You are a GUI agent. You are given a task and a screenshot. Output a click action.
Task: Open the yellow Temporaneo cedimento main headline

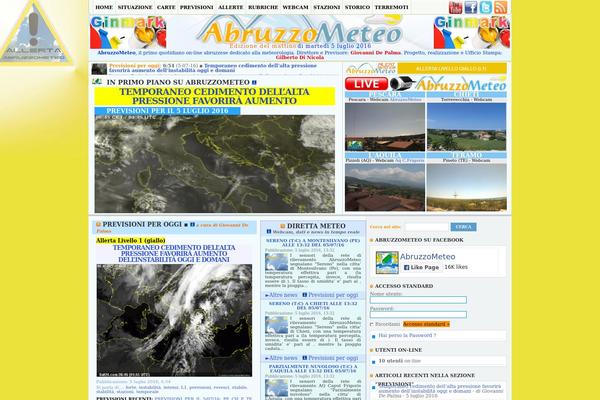pos(215,96)
